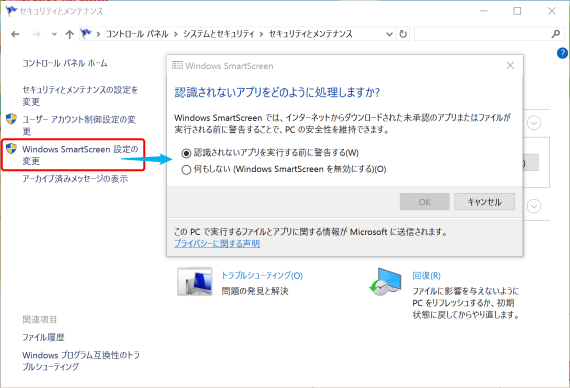Open the address bar history dropdown
This screenshot has width=570, height=388.
tap(389, 34)
